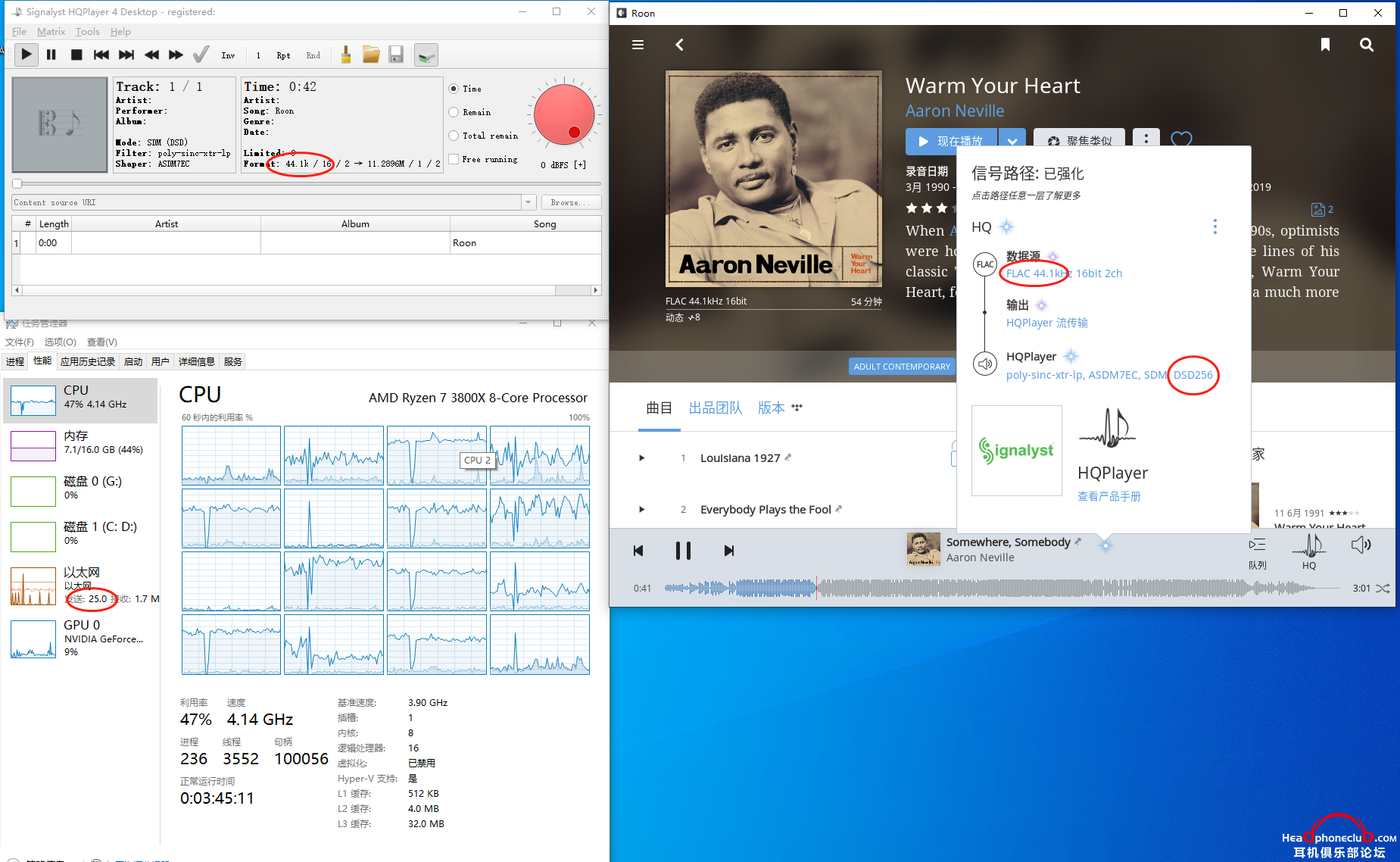The height and width of the screenshot is (862, 1400).
Task: Click the HQPlayer 流传输 output link
Action: tap(1046, 323)
